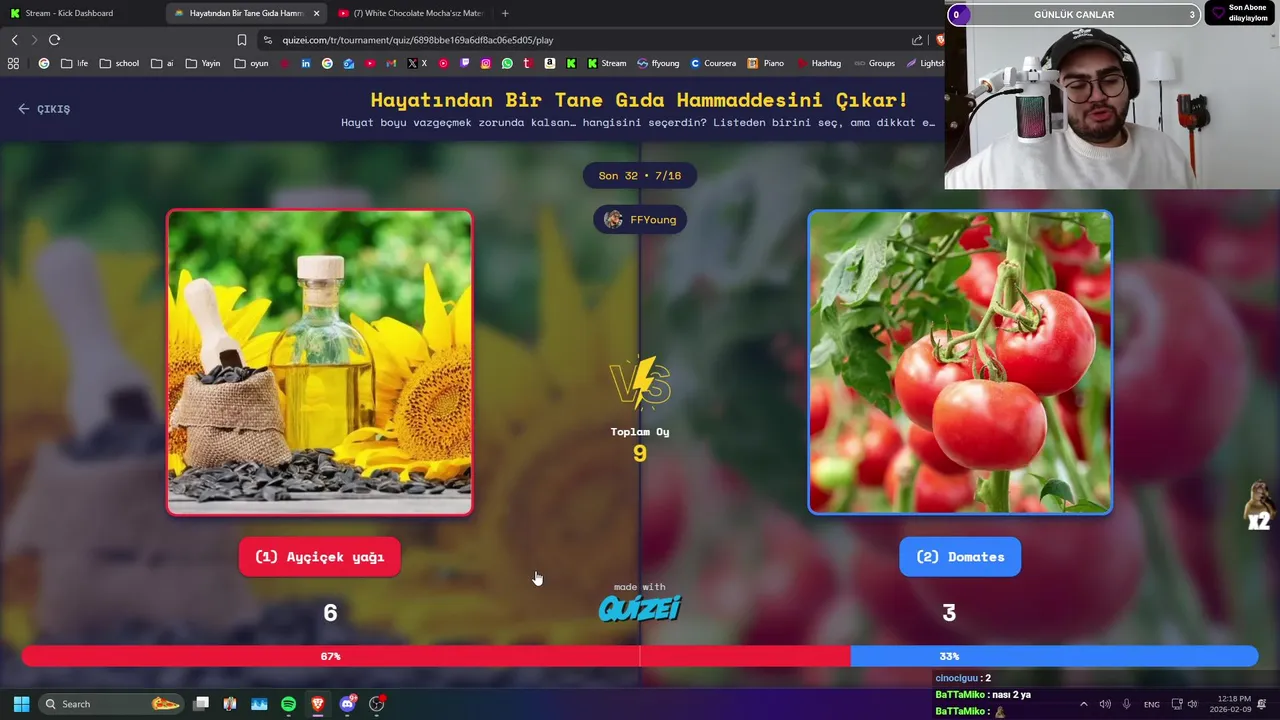The width and height of the screenshot is (1280, 720).
Task: Click the sunflower oil image
Action: 320,362
